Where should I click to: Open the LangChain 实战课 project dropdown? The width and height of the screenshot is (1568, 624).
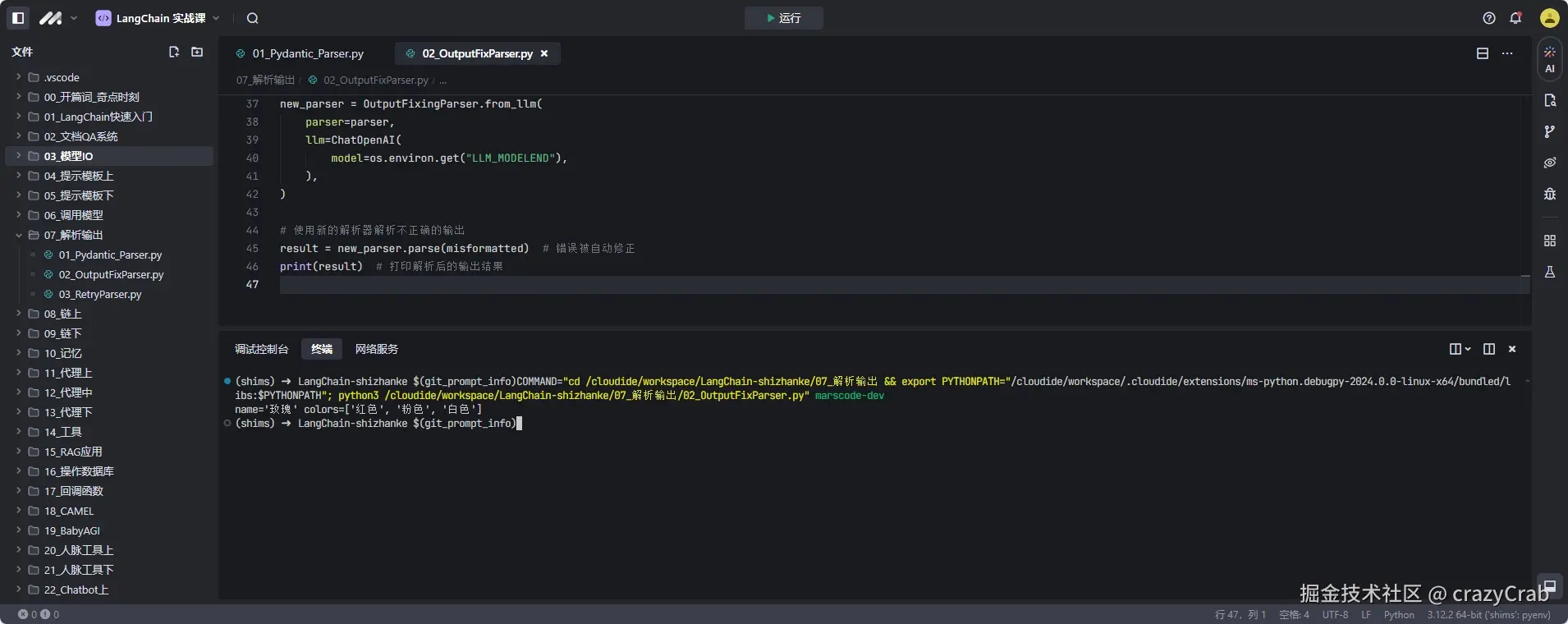coord(158,18)
